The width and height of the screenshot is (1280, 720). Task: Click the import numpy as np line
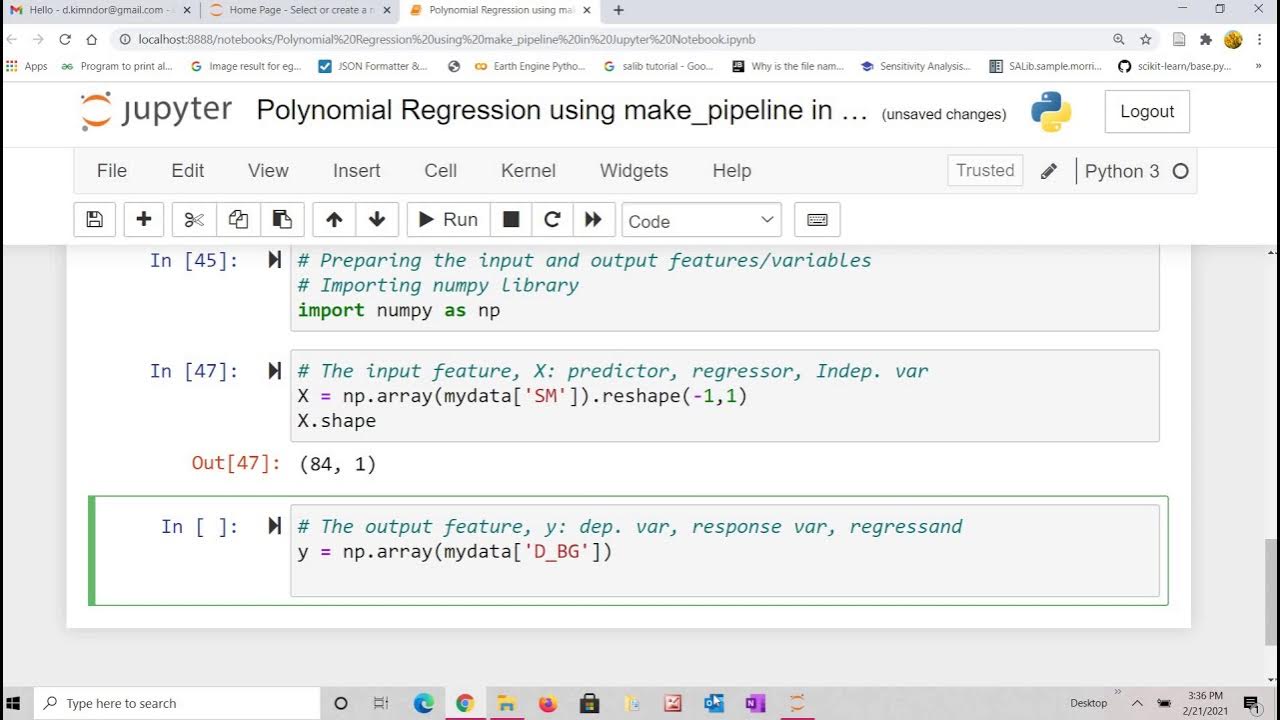click(399, 310)
